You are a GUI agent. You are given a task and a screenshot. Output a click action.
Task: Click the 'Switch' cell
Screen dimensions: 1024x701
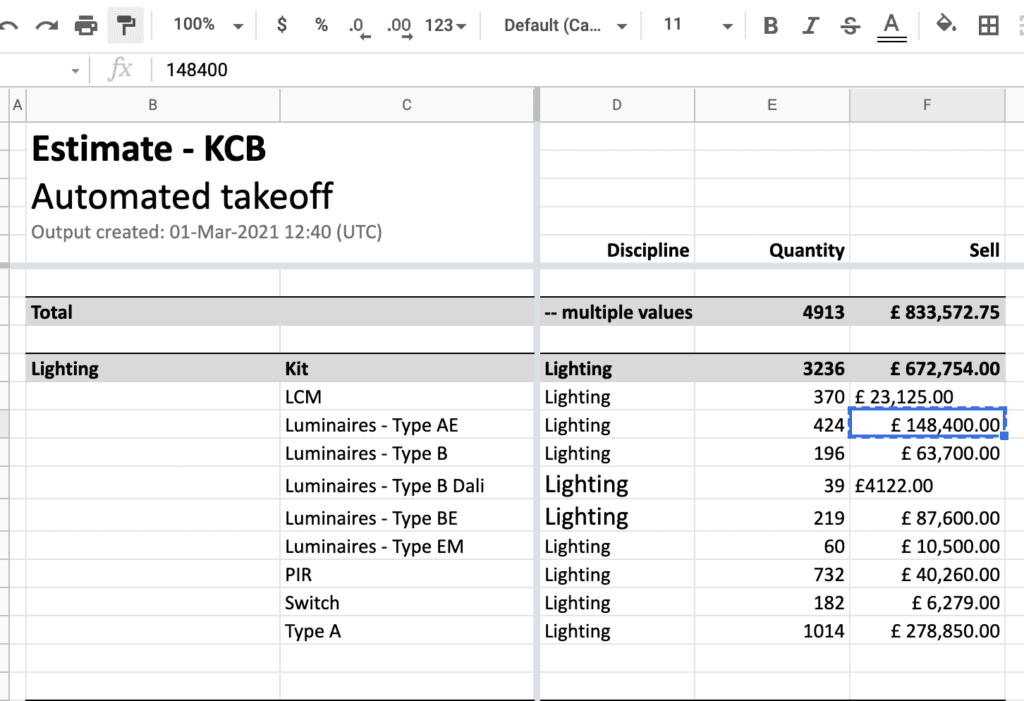click(x=407, y=602)
